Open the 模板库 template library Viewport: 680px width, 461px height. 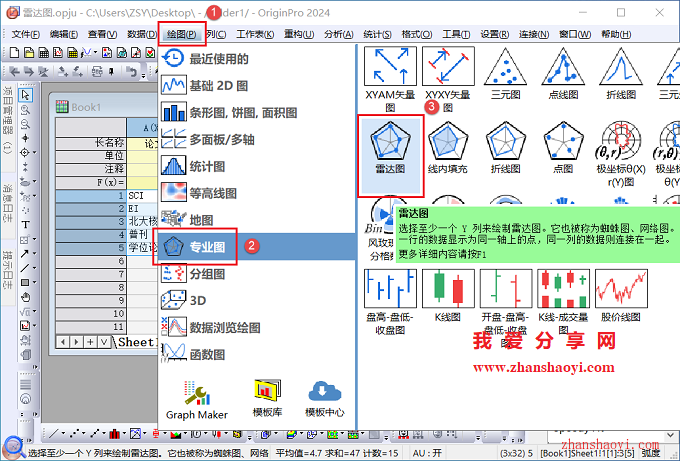[x=267, y=398]
